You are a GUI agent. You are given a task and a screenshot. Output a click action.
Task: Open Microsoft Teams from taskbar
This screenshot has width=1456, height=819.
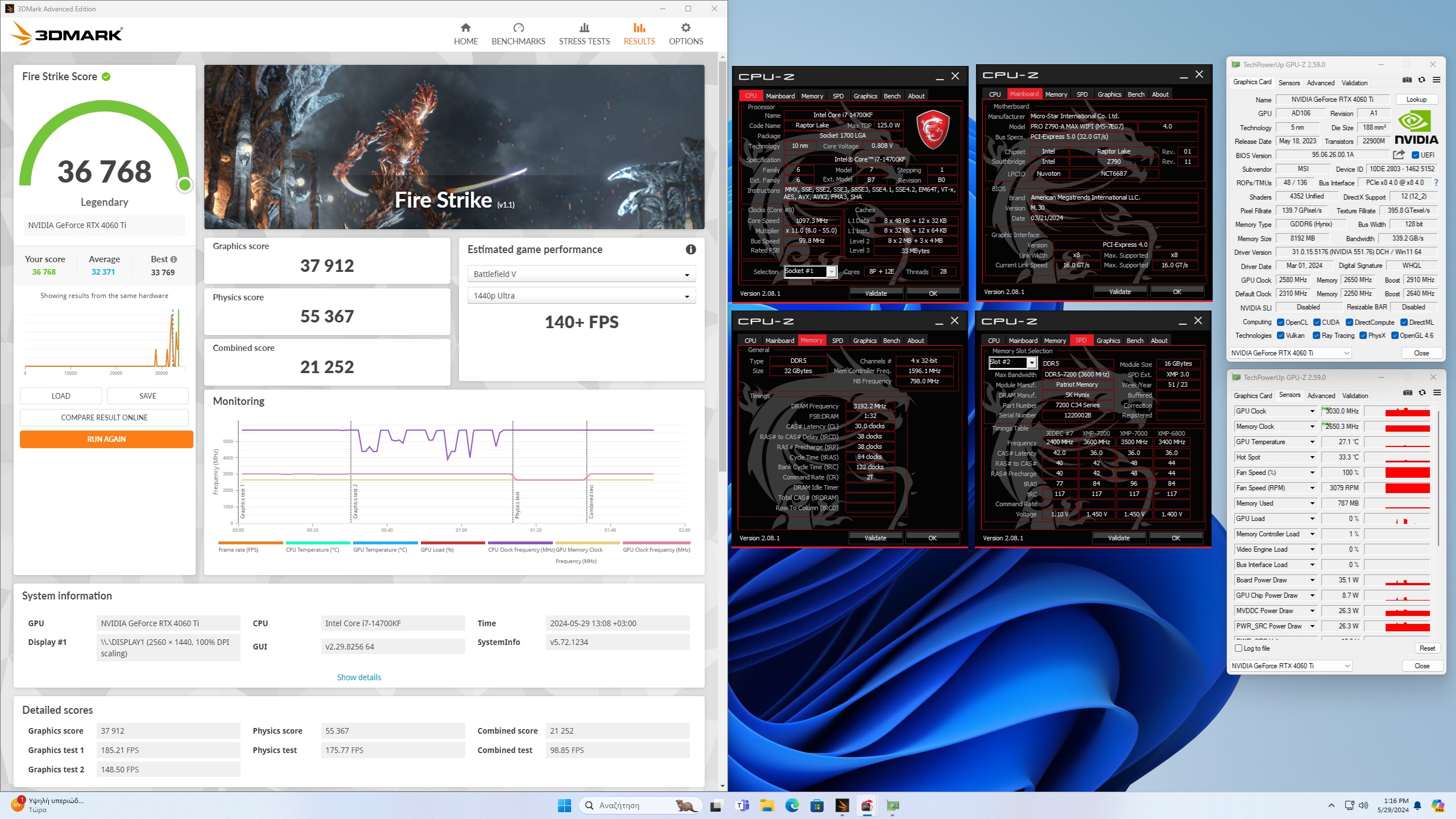(x=742, y=805)
